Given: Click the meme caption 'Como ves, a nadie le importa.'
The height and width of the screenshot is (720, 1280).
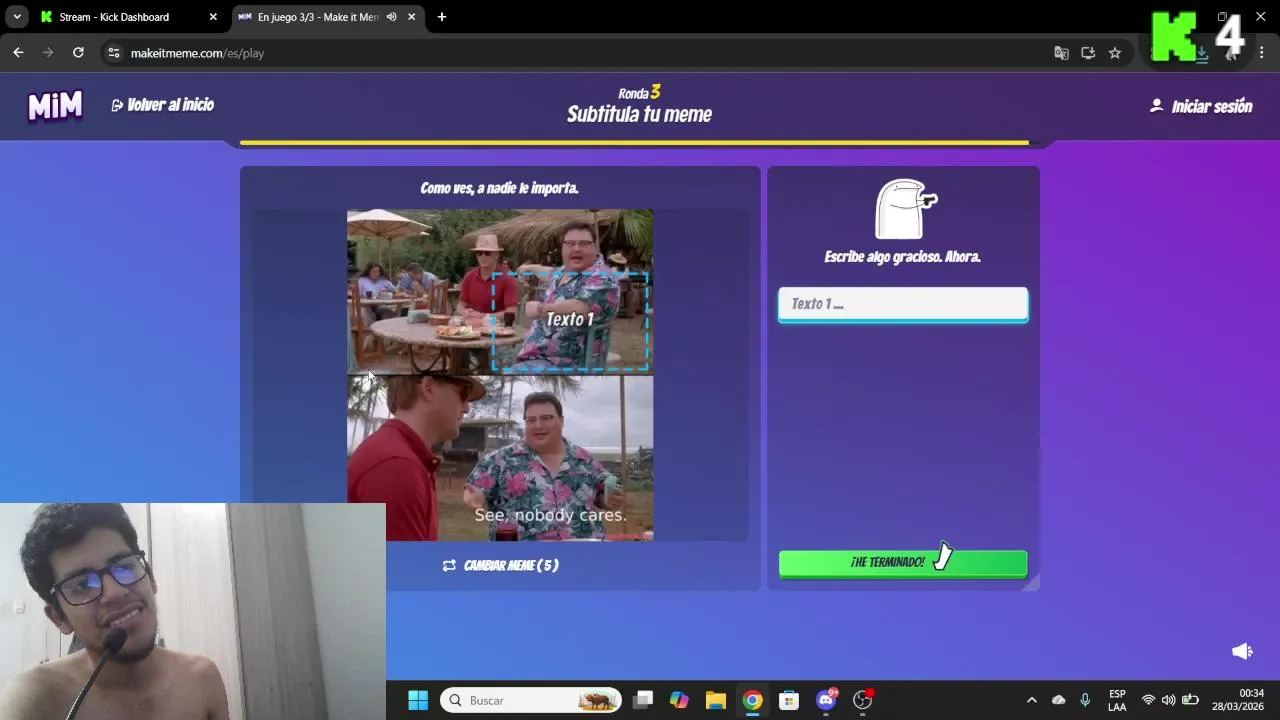Looking at the screenshot, I should click(x=499, y=188).
